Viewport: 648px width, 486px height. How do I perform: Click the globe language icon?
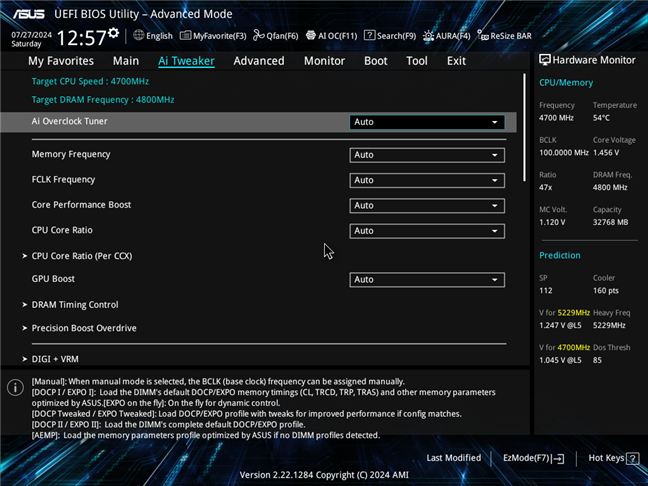pyautogui.click(x=138, y=35)
